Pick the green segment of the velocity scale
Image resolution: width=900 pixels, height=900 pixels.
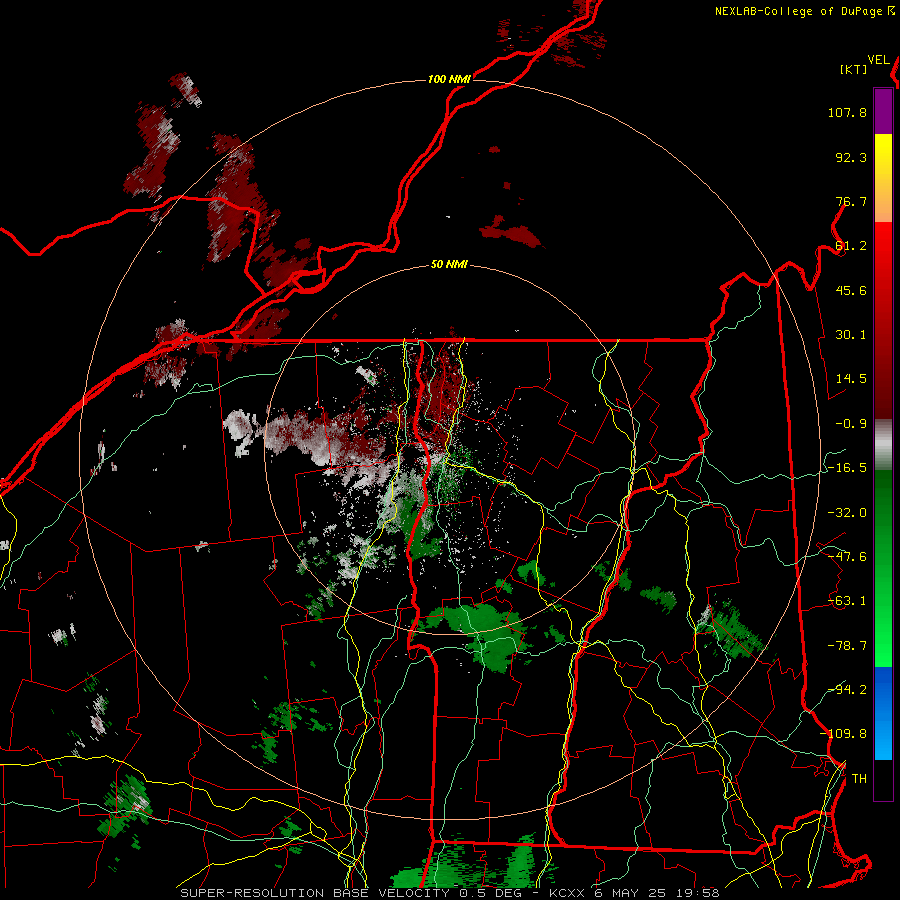click(x=883, y=568)
